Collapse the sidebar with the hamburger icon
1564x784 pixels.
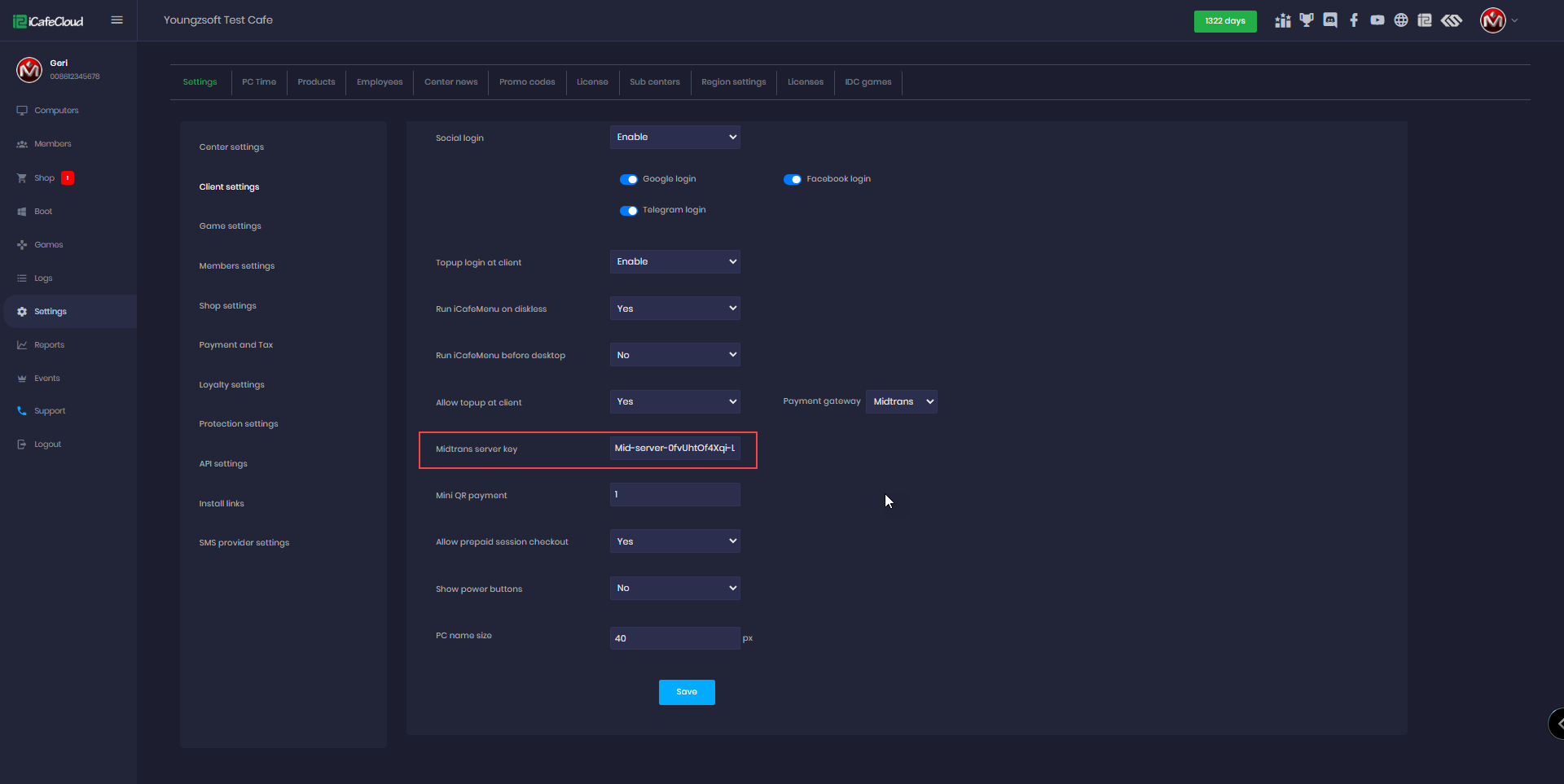(117, 20)
